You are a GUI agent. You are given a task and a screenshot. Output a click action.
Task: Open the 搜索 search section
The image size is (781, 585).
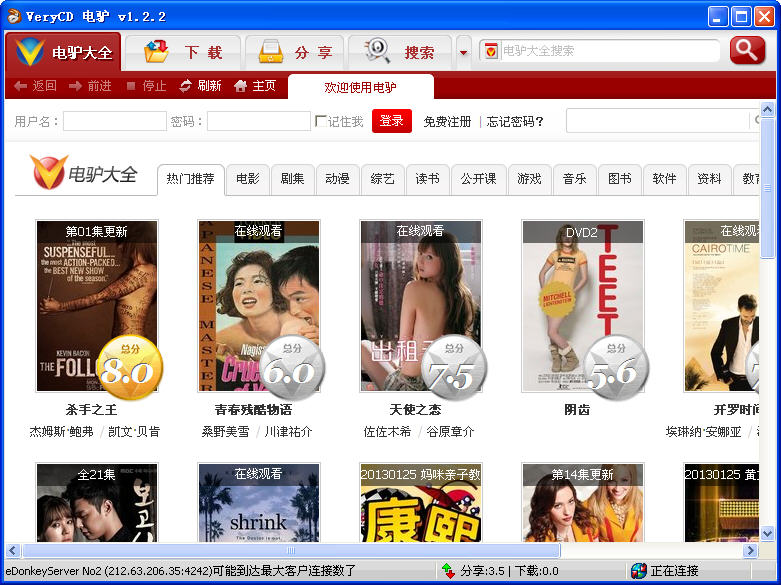tap(399, 53)
